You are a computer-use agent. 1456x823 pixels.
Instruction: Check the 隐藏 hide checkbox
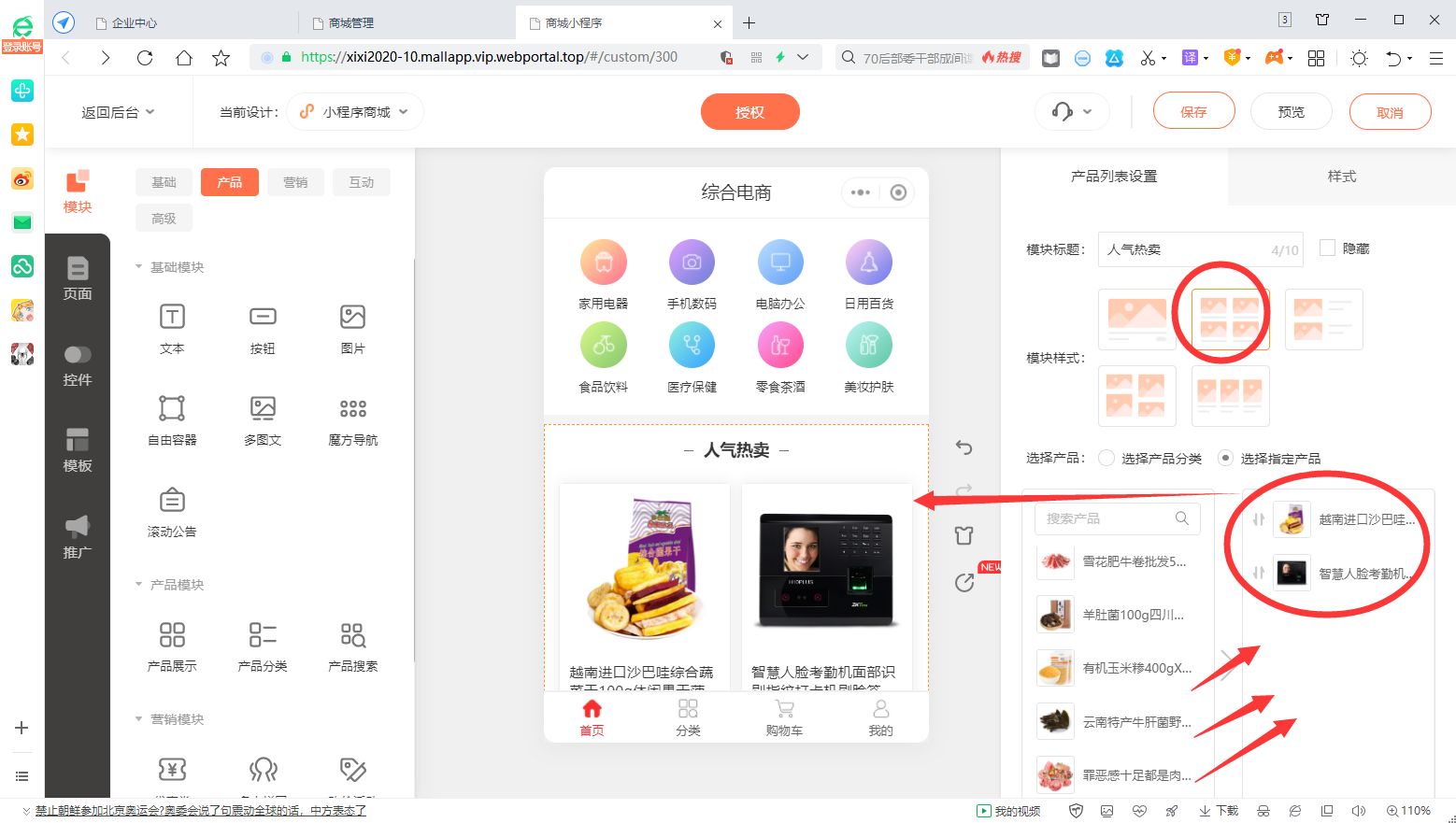pyautogui.click(x=1327, y=247)
